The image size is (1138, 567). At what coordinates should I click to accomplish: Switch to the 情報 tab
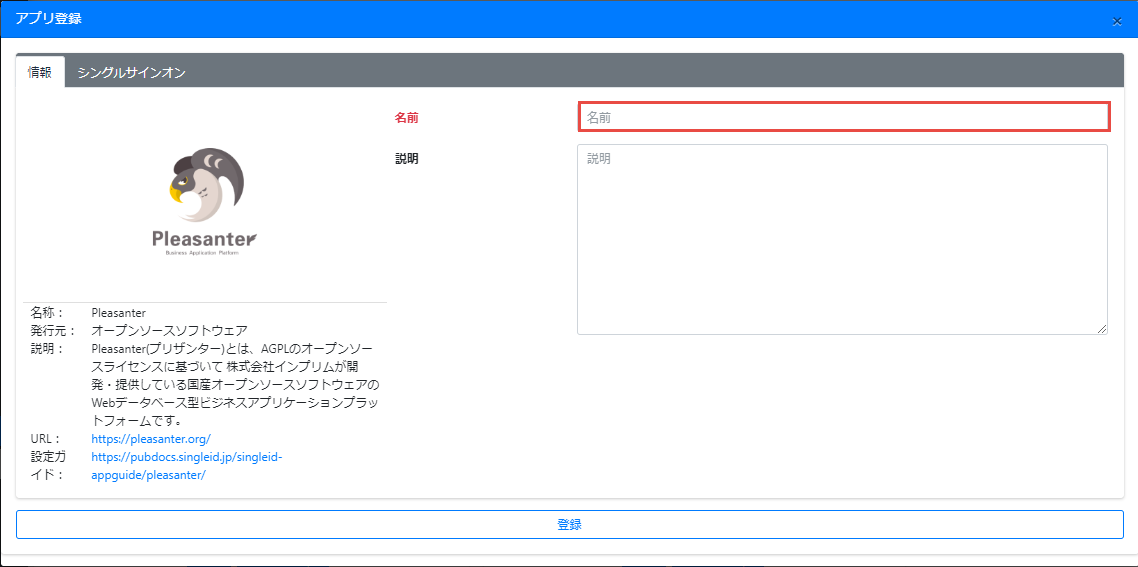tap(40, 72)
